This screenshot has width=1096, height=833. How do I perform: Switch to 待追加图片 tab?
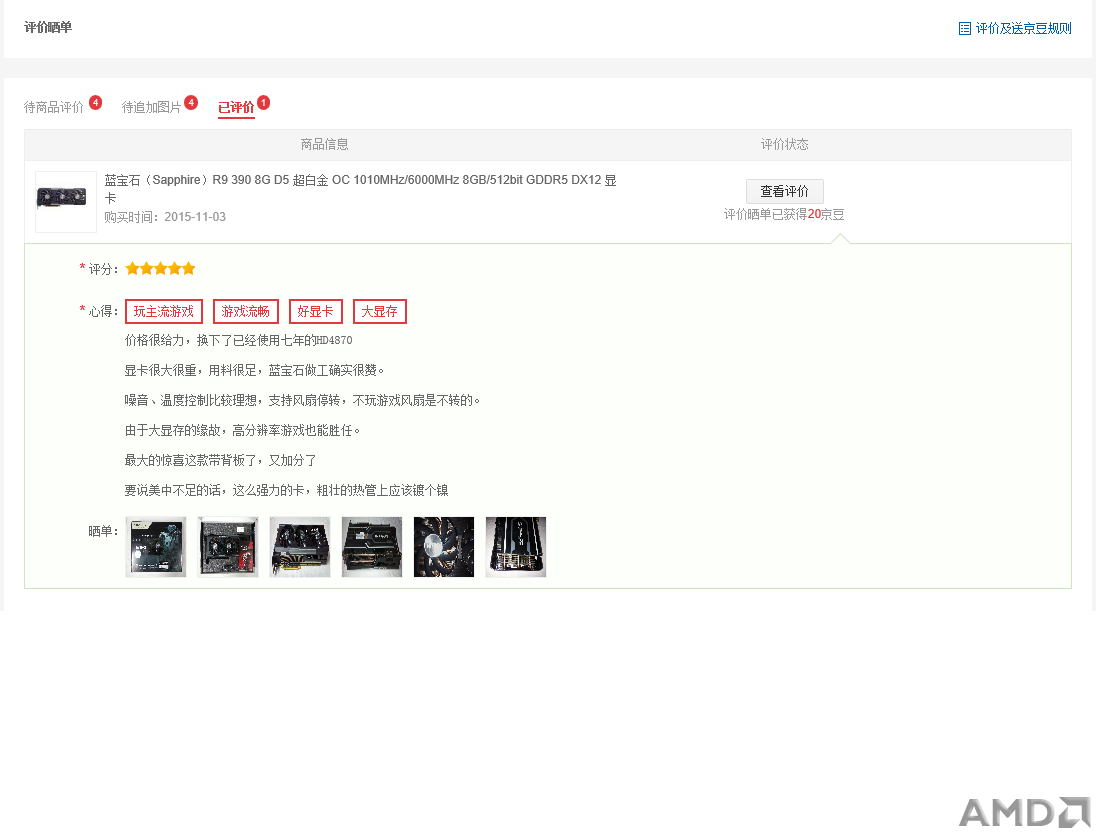pyautogui.click(x=151, y=107)
